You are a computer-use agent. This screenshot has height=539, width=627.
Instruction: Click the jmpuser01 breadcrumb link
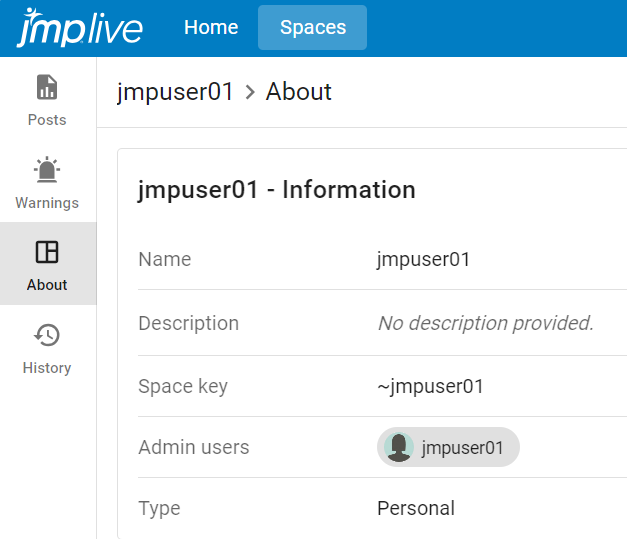175,92
